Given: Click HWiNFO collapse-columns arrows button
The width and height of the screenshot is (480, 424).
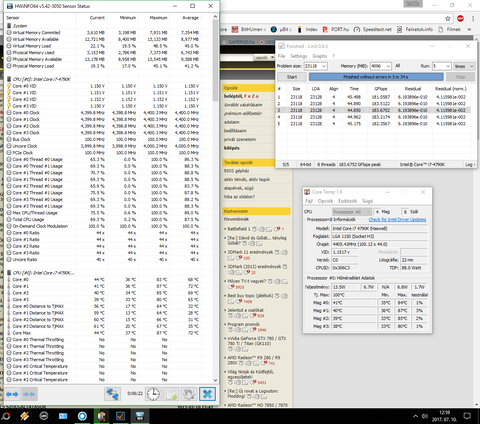Looking at the screenshot, I should point(29,394).
